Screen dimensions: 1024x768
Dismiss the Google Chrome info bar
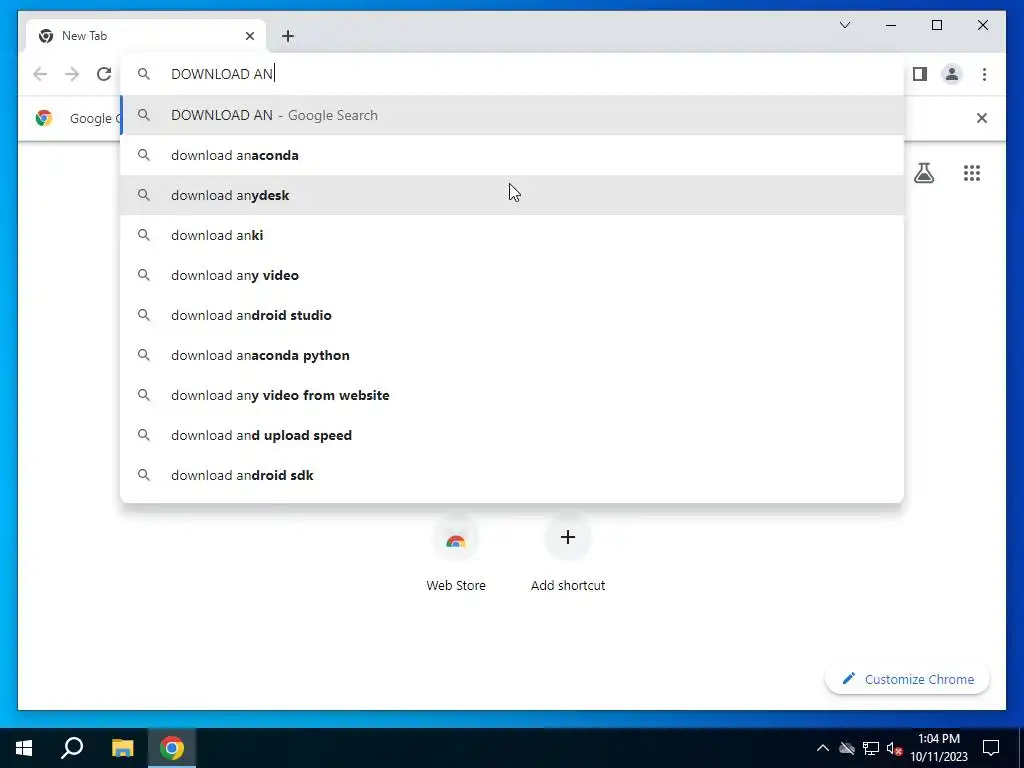tap(982, 118)
